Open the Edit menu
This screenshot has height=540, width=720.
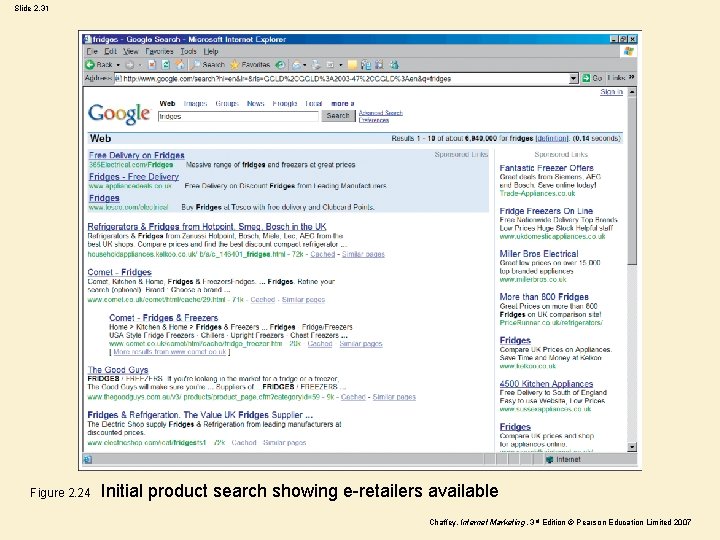coord(110,51)
